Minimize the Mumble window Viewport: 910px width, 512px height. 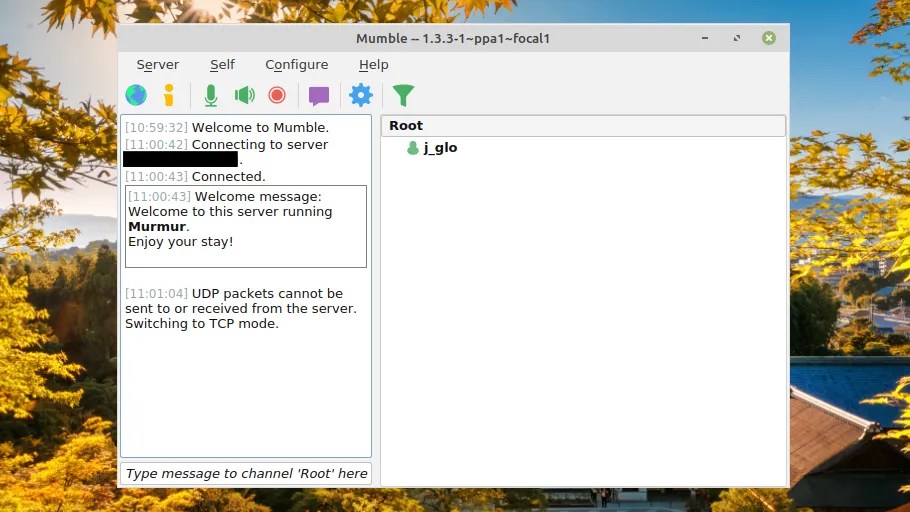point(705,38)
